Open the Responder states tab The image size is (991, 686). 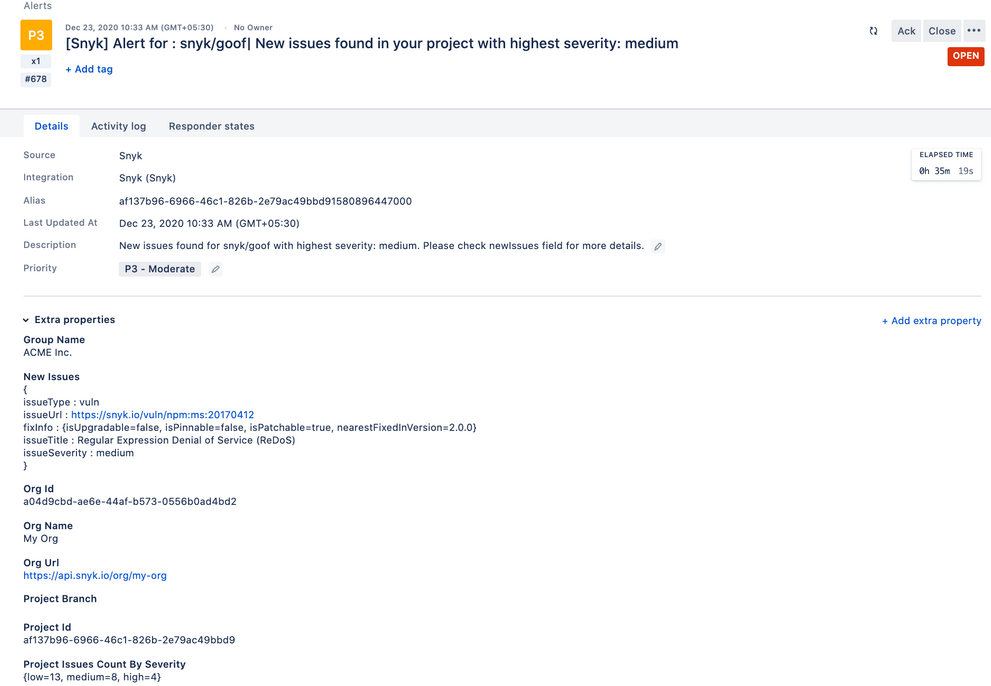click(x=211, y=126)
